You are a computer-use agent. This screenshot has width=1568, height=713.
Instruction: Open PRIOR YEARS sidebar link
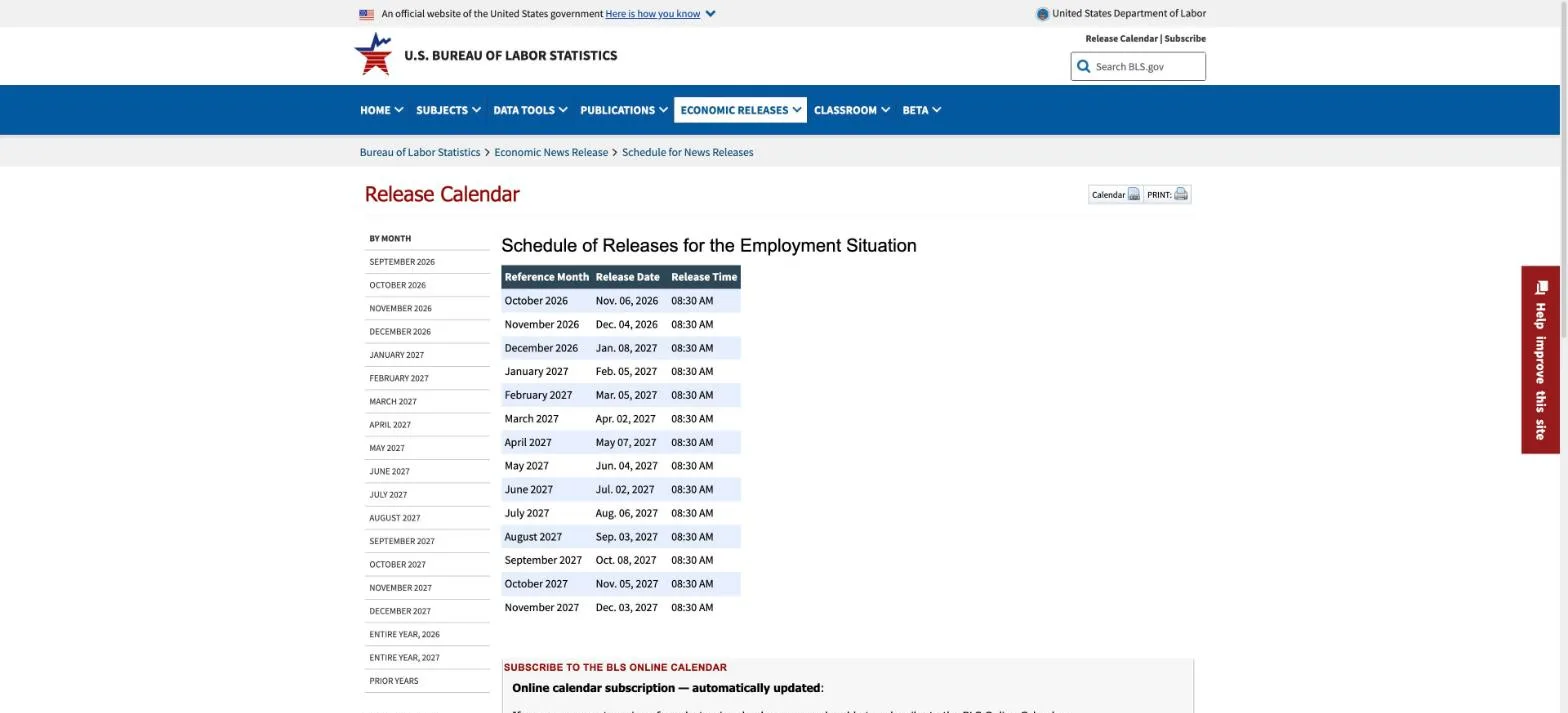394,681
